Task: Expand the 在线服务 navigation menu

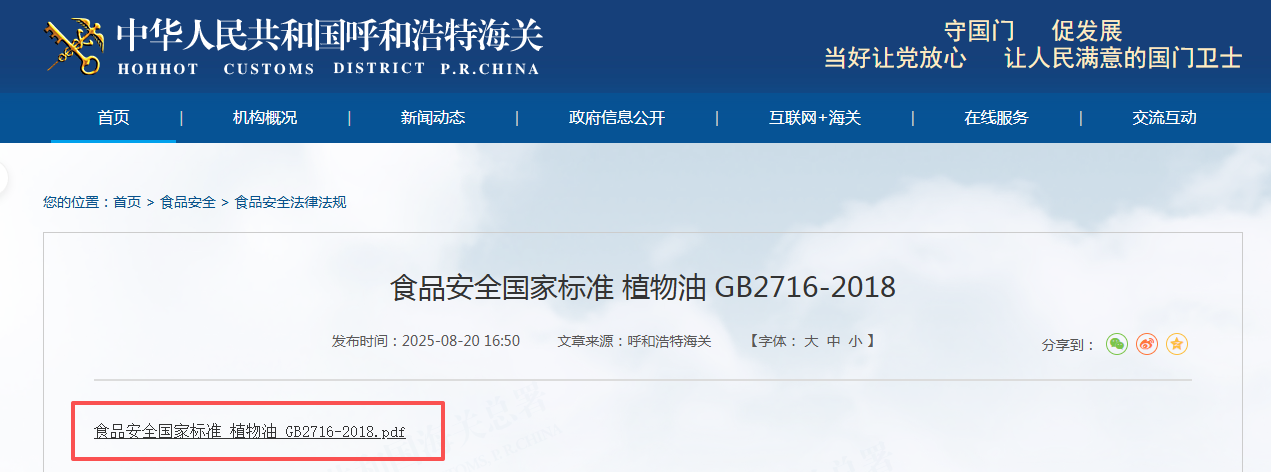Action: [996, 118]
